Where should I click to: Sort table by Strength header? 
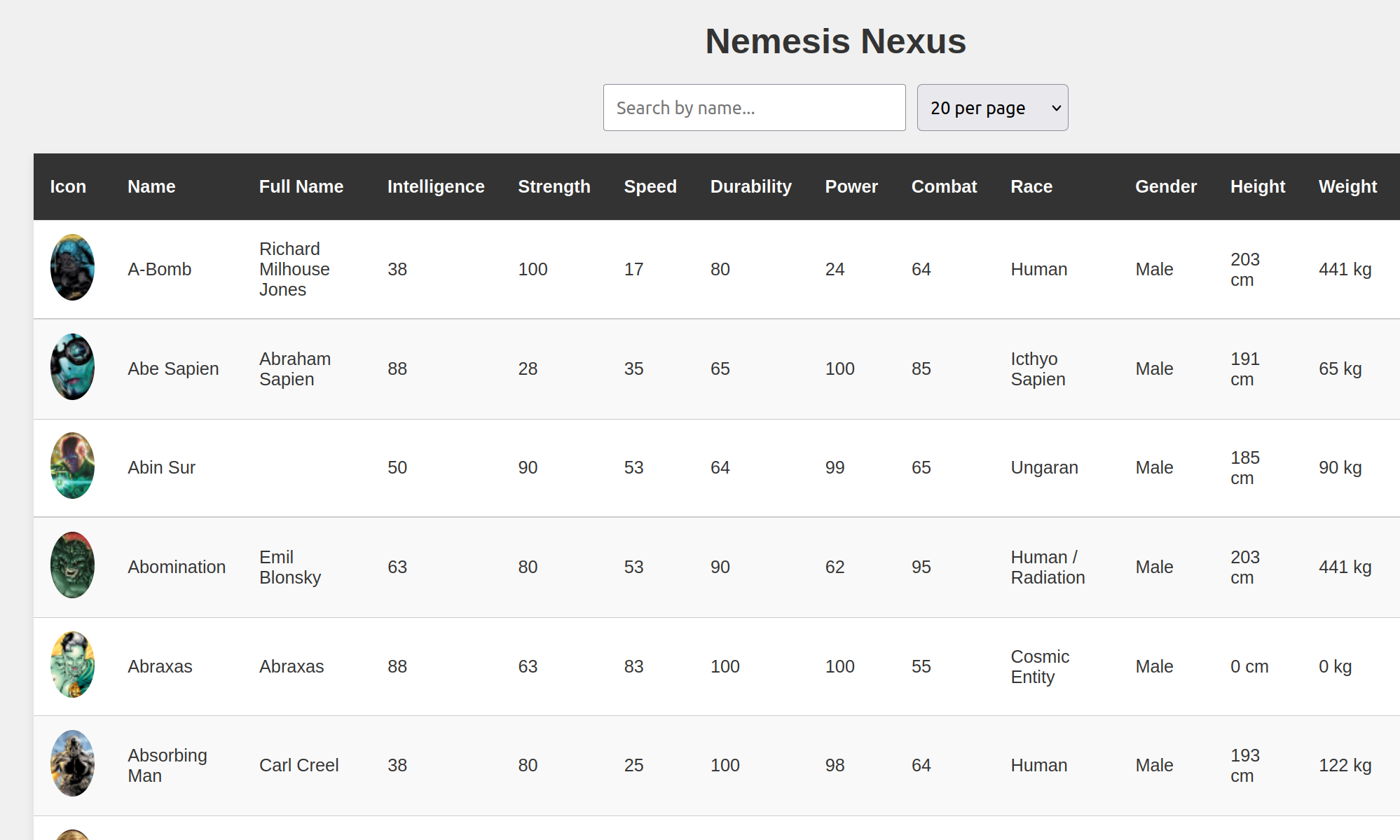[554, 187]
